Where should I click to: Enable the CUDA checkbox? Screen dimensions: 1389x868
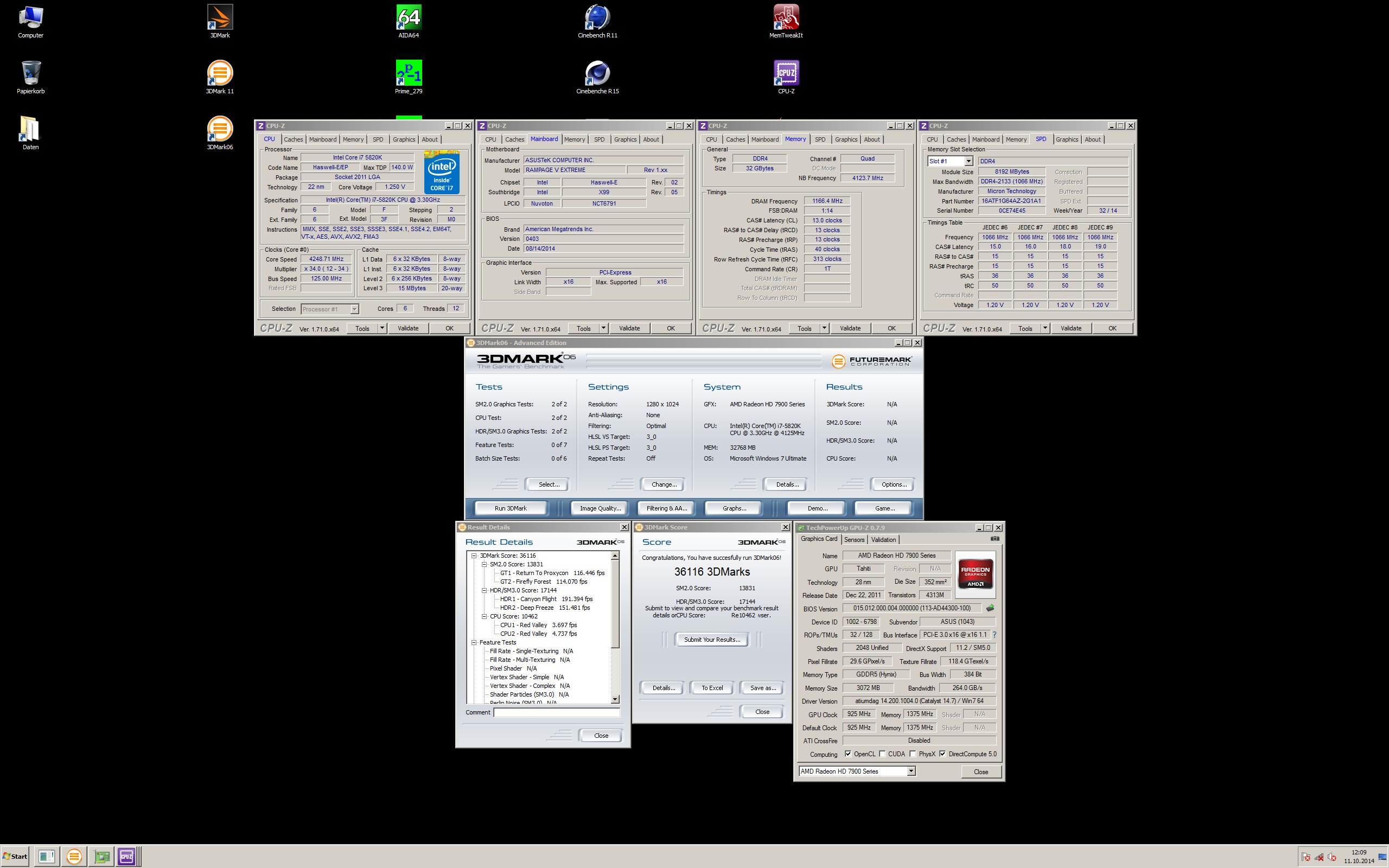[882, 754]
